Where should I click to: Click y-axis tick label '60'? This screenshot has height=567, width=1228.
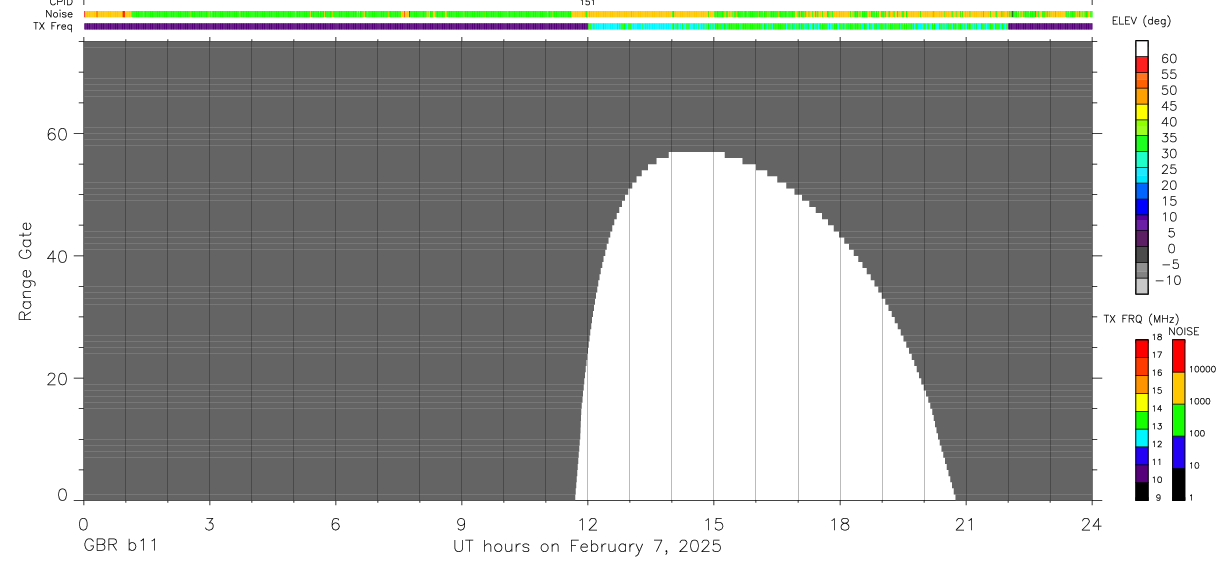(57, 133)
